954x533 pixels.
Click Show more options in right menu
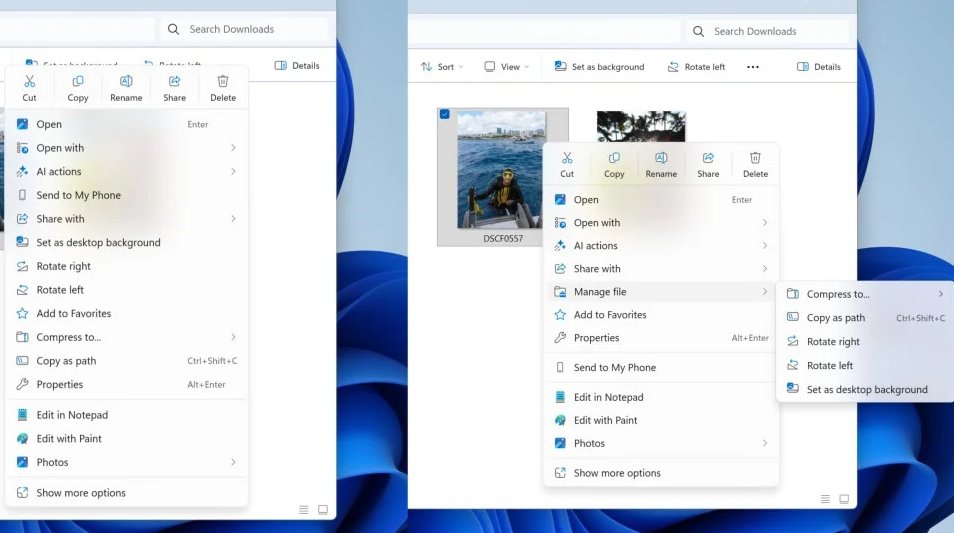(661, 473)
